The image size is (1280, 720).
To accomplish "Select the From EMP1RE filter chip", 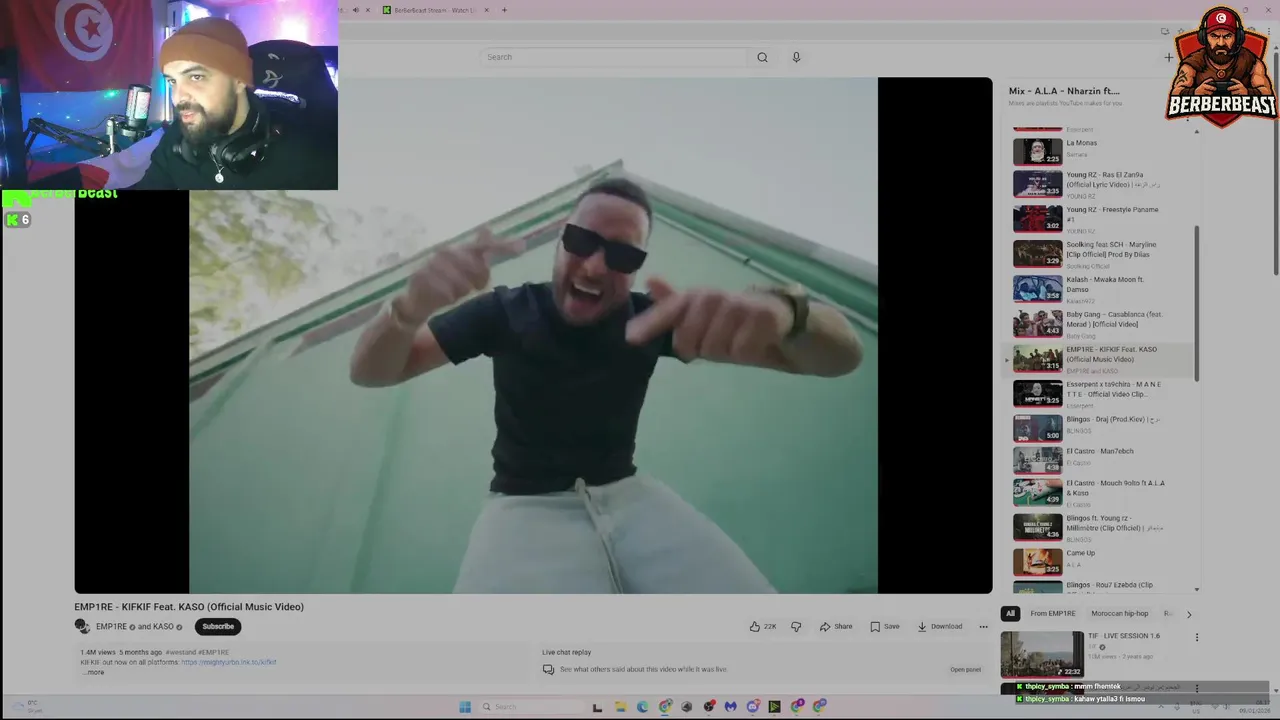I will point(1053,614).
